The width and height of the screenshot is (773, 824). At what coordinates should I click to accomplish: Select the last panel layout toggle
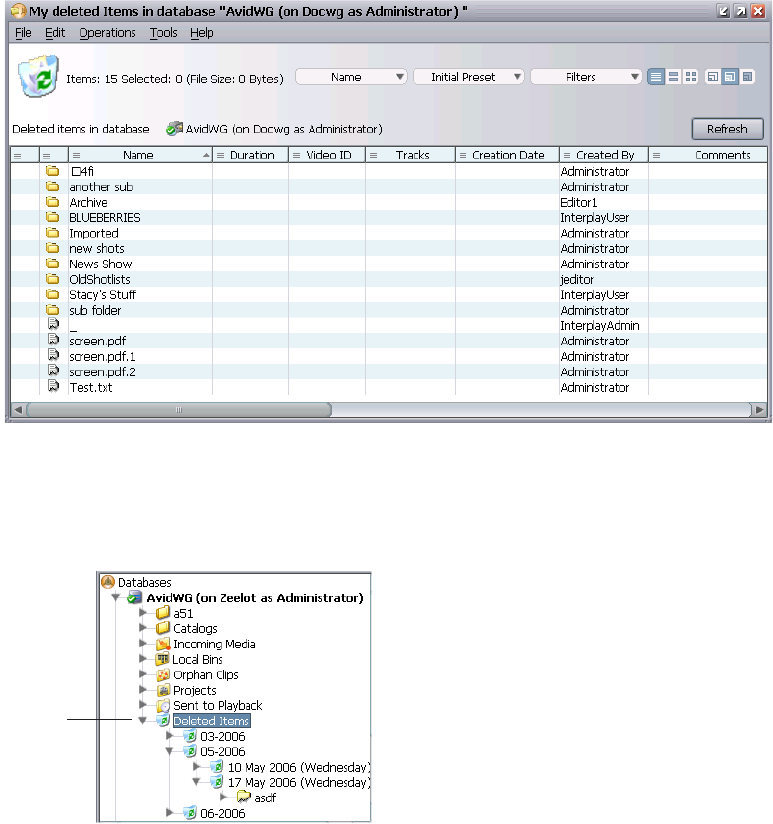[747, 77]
